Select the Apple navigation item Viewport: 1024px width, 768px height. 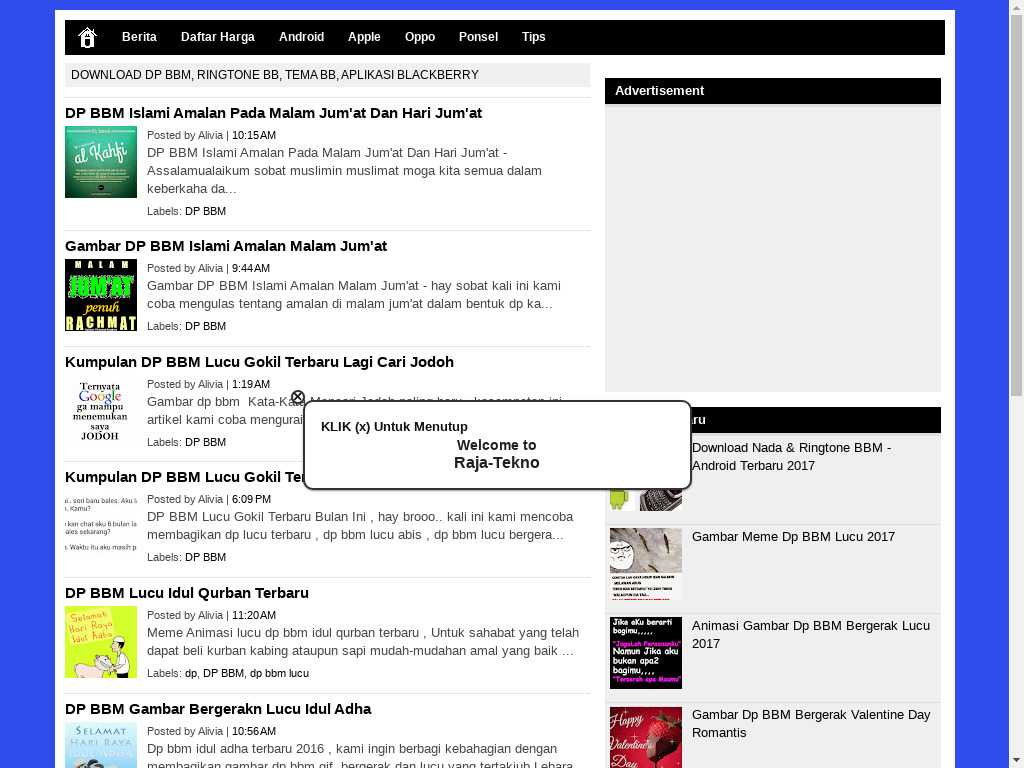pos(364,37)
